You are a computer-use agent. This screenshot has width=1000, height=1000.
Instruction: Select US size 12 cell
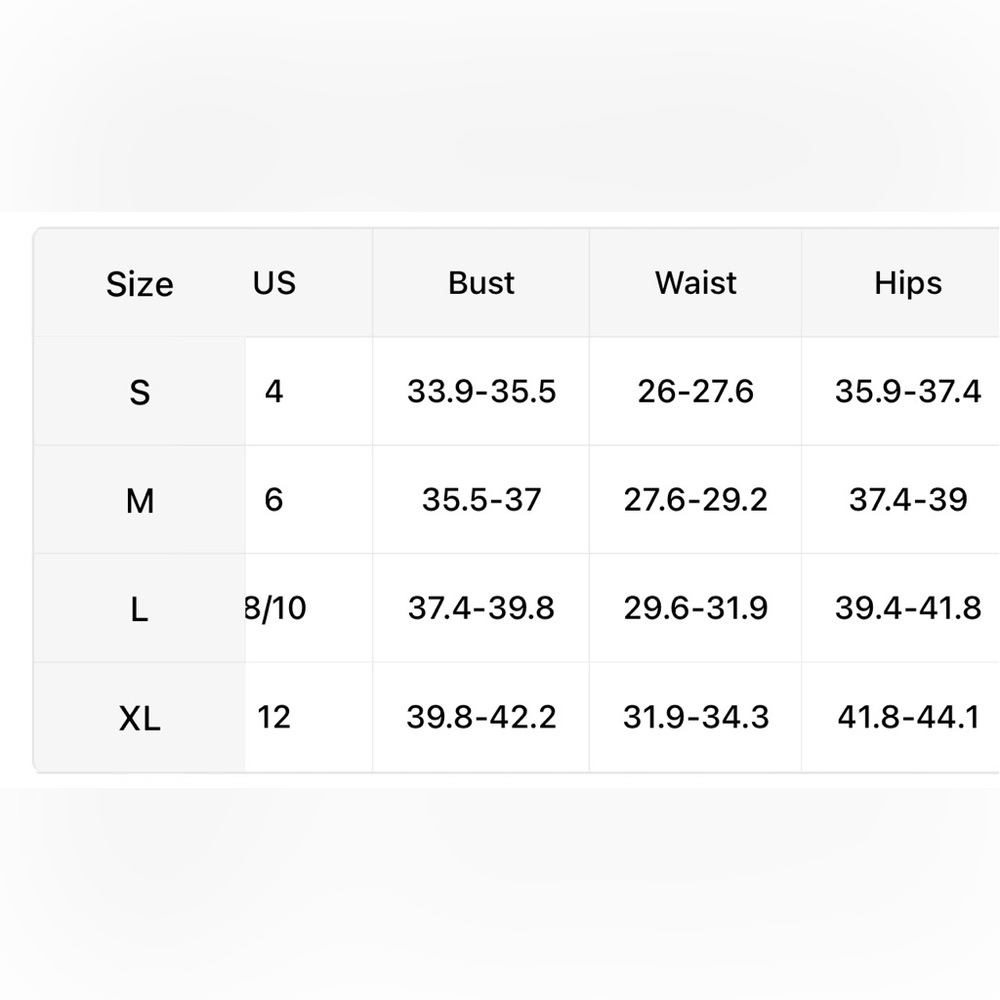(x=274, y=717)
